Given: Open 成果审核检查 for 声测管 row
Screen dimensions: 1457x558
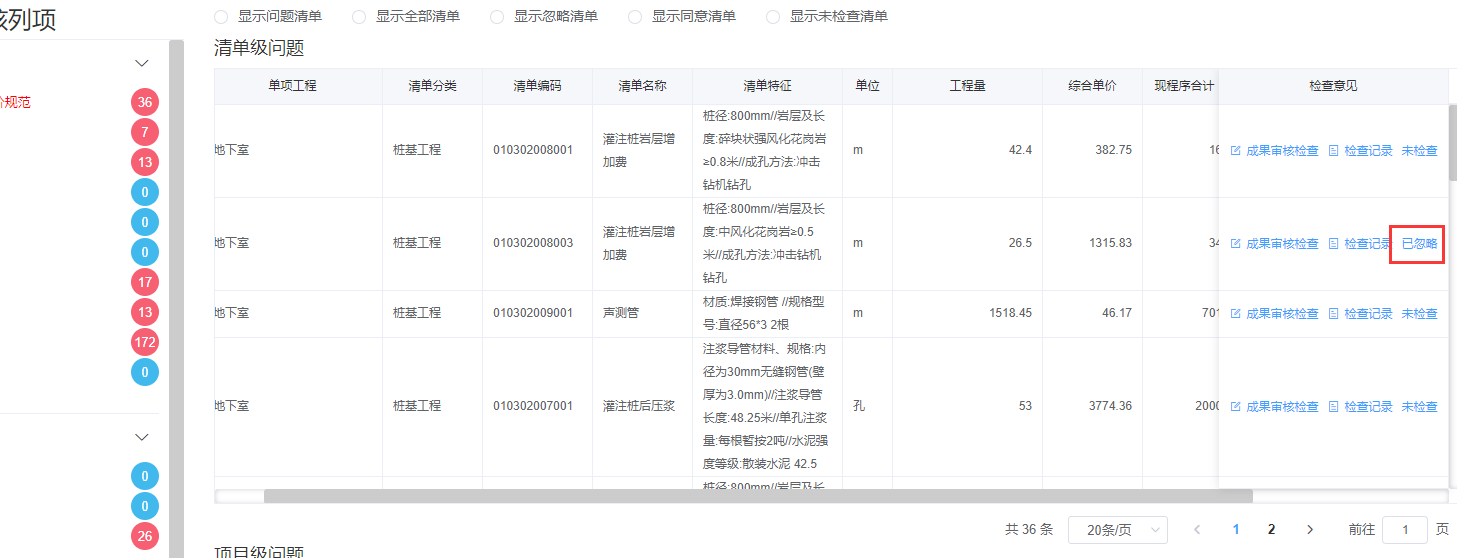Looking at the screenshot, I should [x=1274, y=314].
